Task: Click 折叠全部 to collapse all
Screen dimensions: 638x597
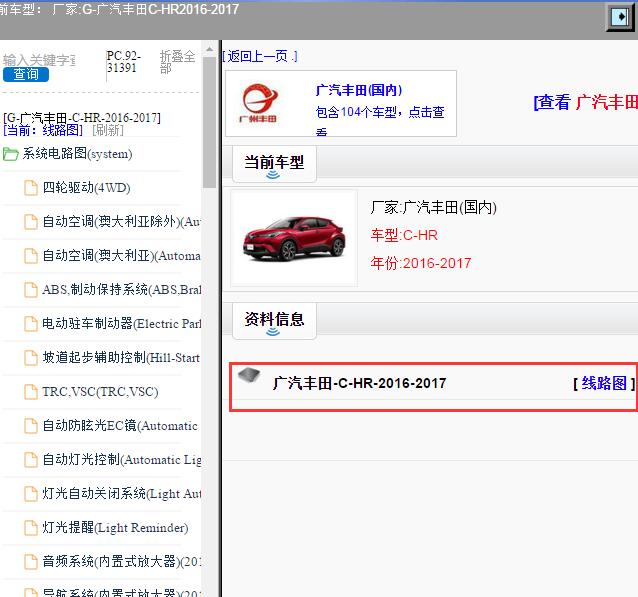Action: point(177,62)
